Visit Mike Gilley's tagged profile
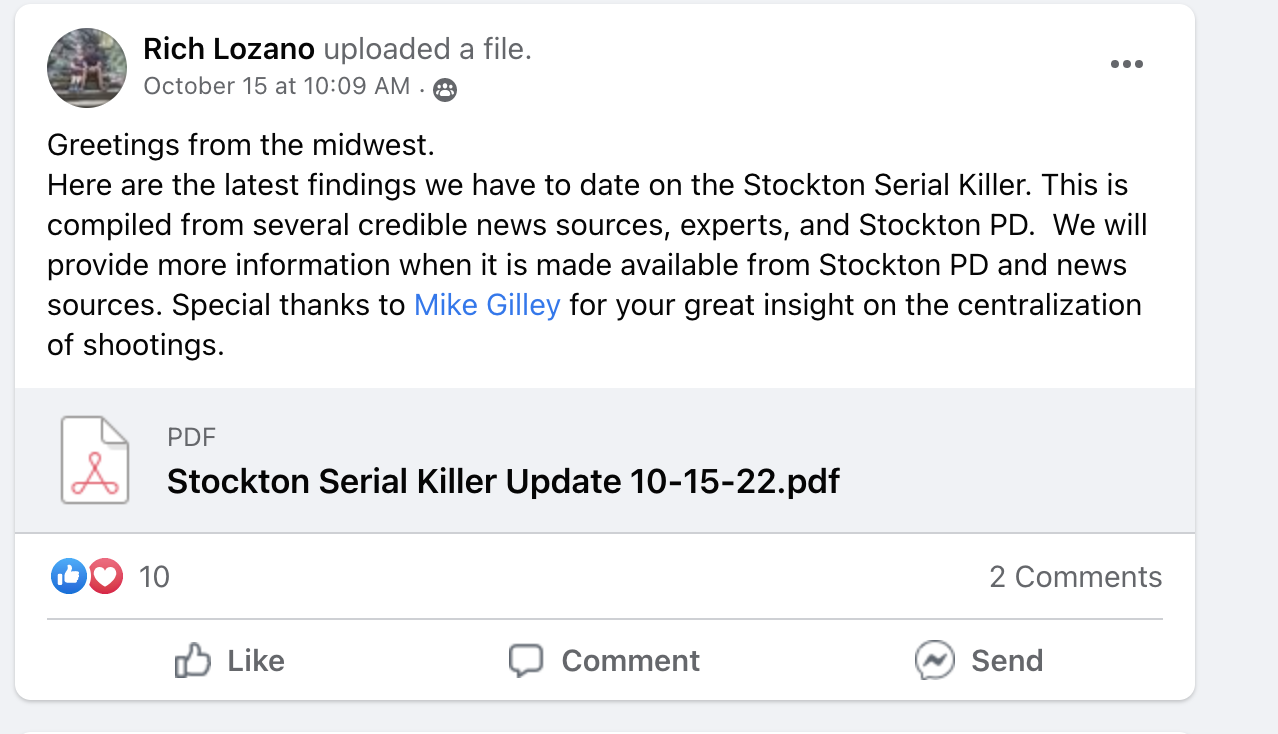Viewport: 1278px width, 734px height. tap(487, 305)
